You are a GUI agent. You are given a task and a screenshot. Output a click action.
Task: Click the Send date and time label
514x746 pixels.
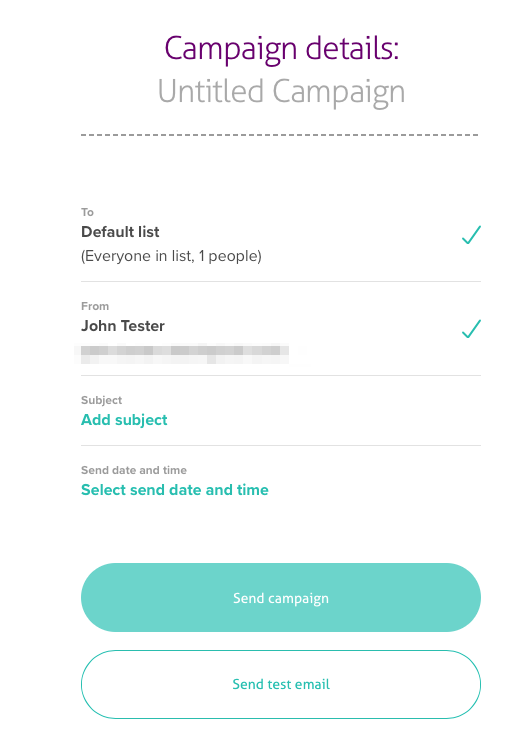pos(134,470)
